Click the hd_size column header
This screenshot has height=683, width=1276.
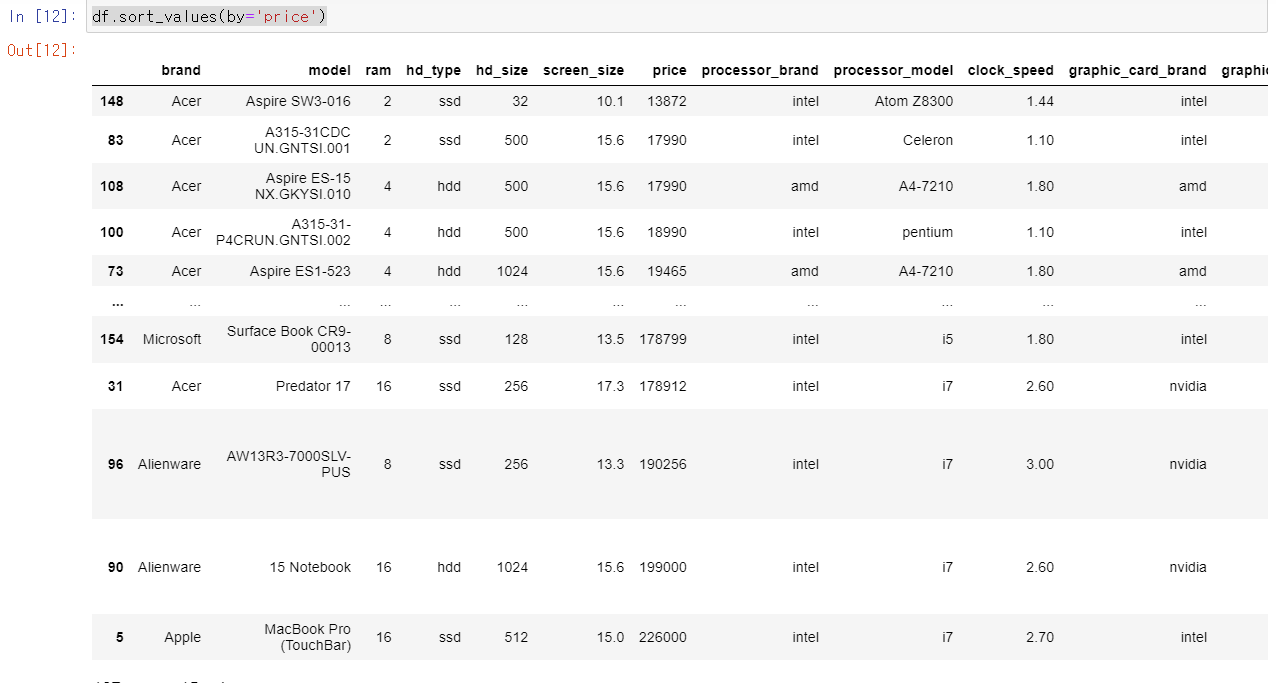click(x=502, y=70)
